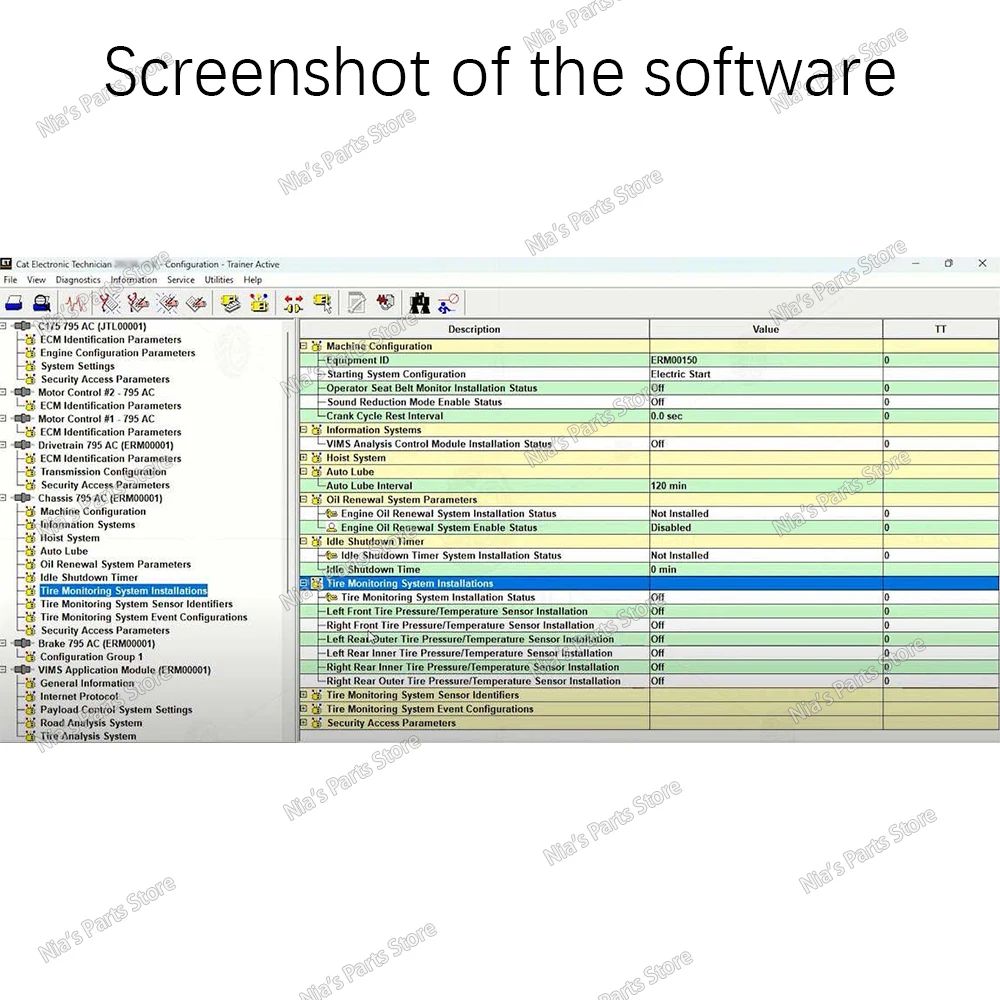The image size is (1000, 1000).
Task: Open the Status Tool waveform icon
Action: pos(76,303)
